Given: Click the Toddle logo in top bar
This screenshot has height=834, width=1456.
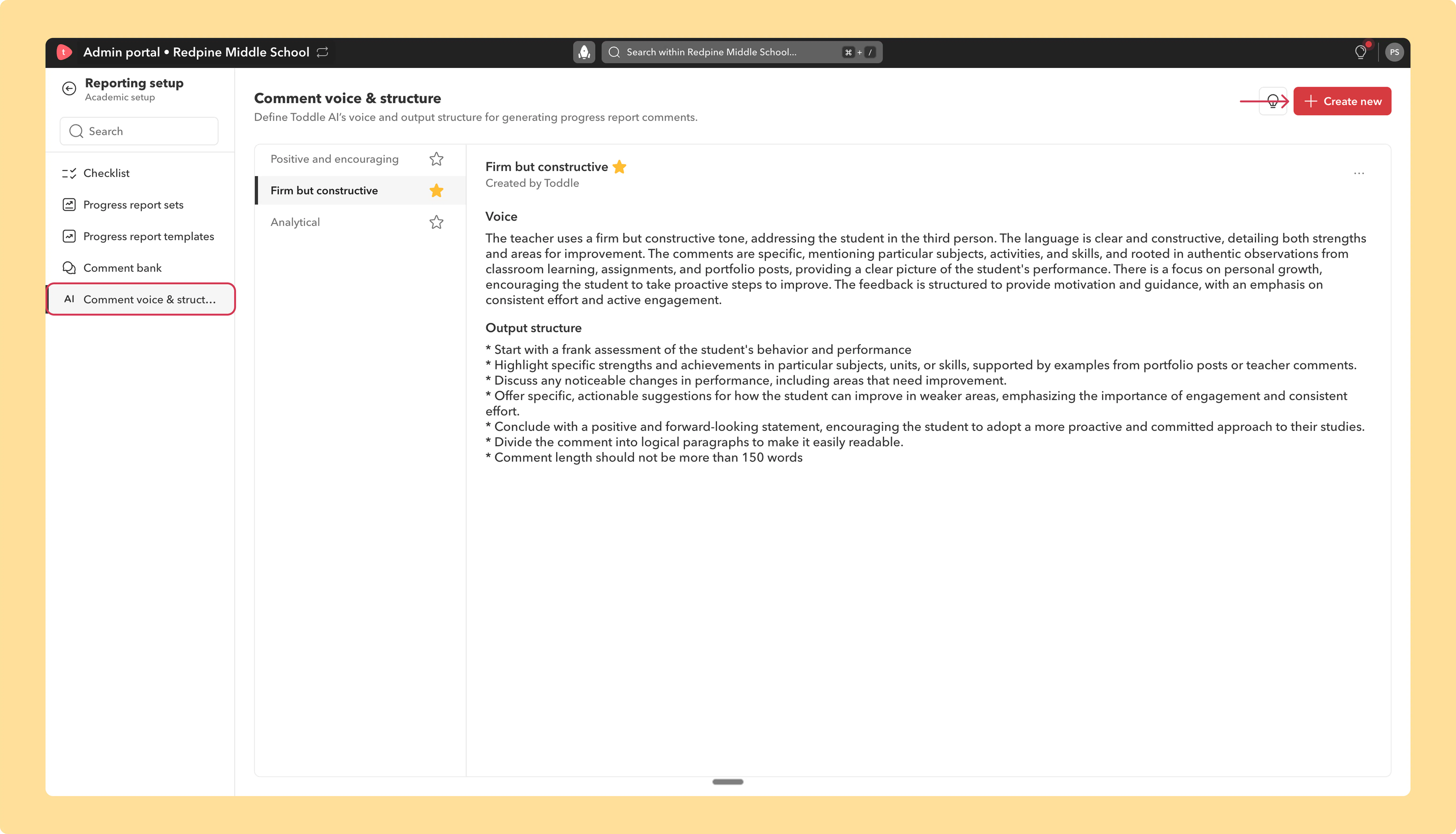Looking at the screenshot, I should pyautogui.click(x=64, y=52).
